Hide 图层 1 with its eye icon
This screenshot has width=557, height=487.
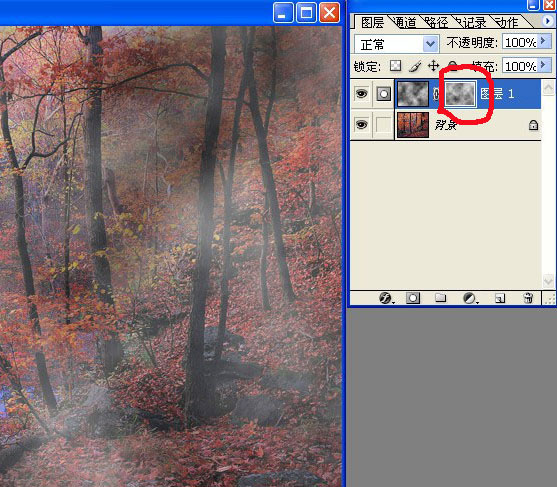pos(361,94)
